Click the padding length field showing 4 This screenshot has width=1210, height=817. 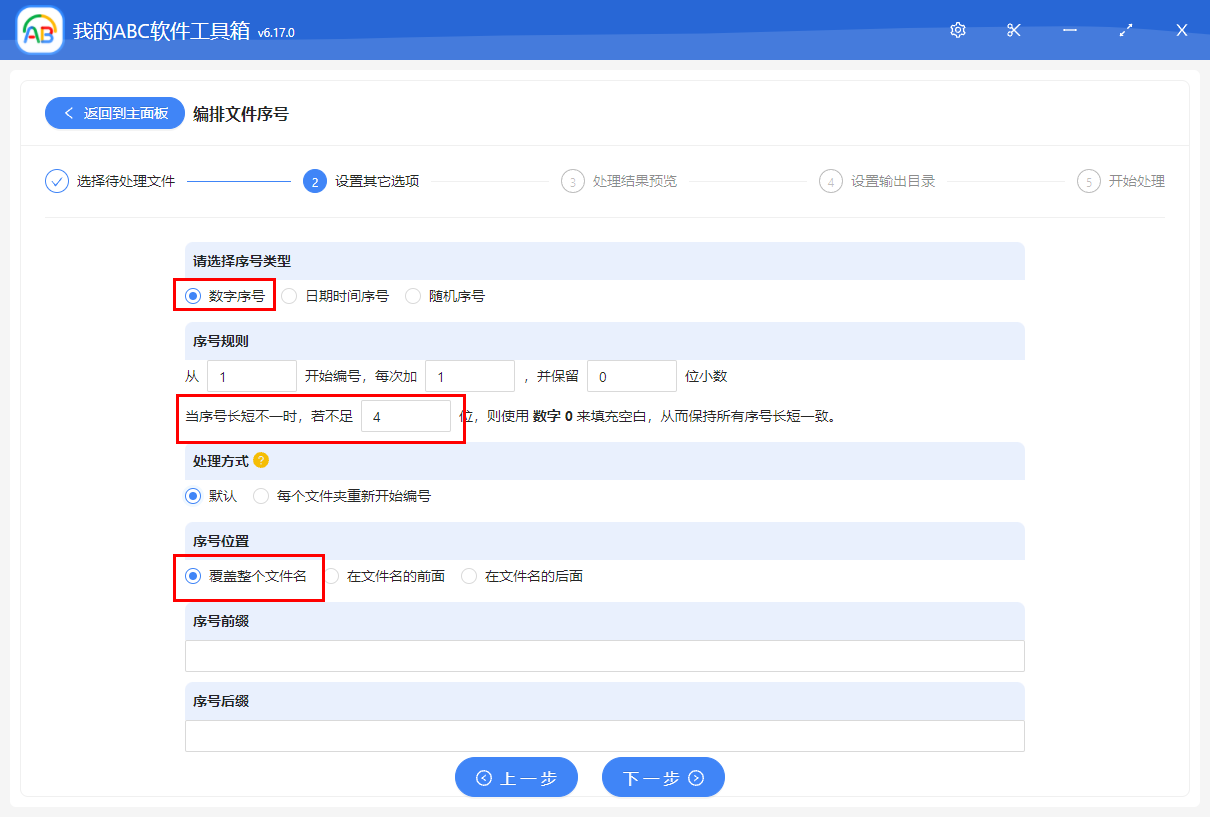tap(407, 415)
